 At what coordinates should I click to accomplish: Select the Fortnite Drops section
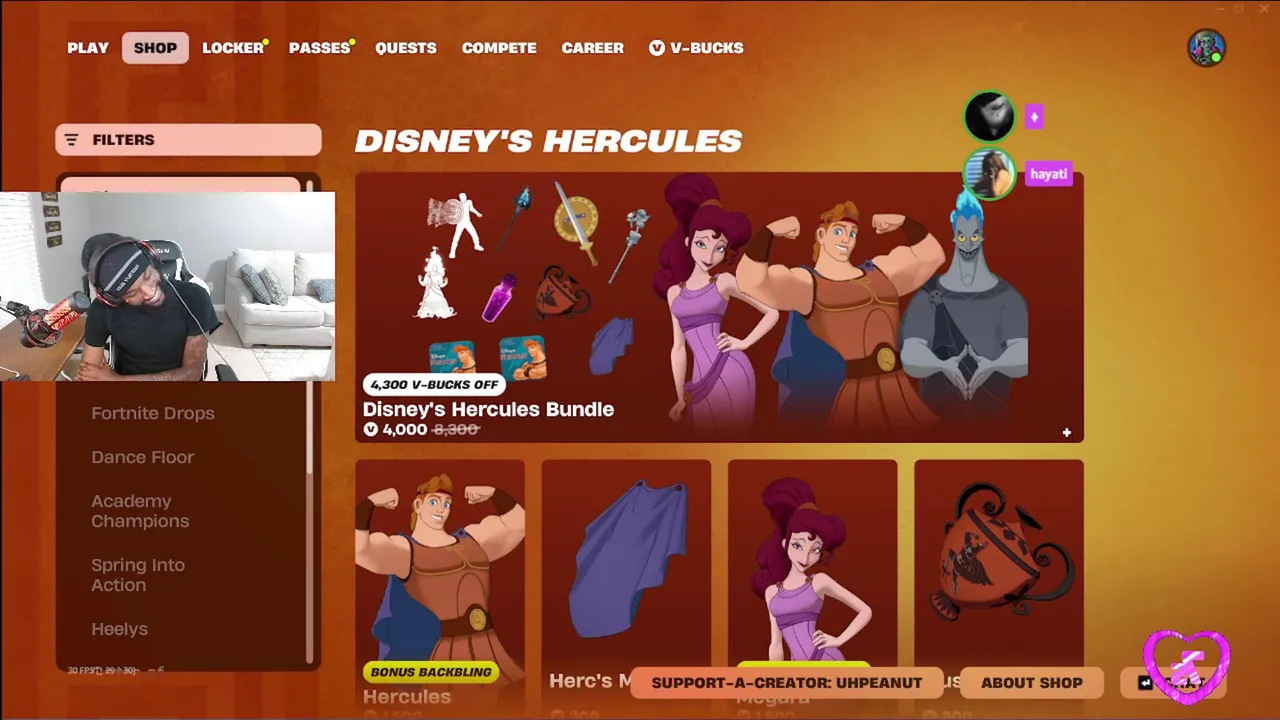tap(153, 413)
